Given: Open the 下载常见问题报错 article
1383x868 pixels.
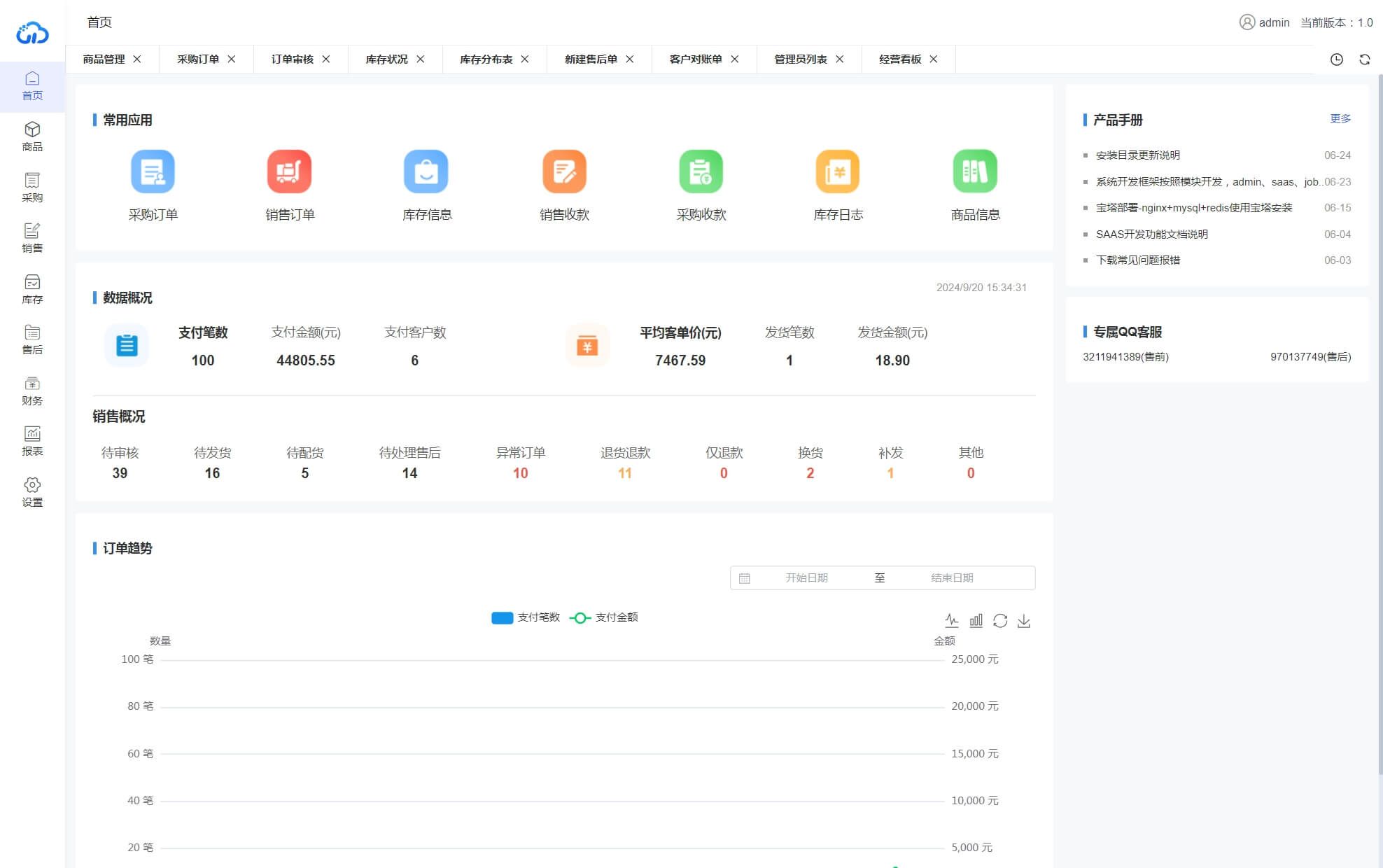Looking at the screenshot, I should point(1138,260).
